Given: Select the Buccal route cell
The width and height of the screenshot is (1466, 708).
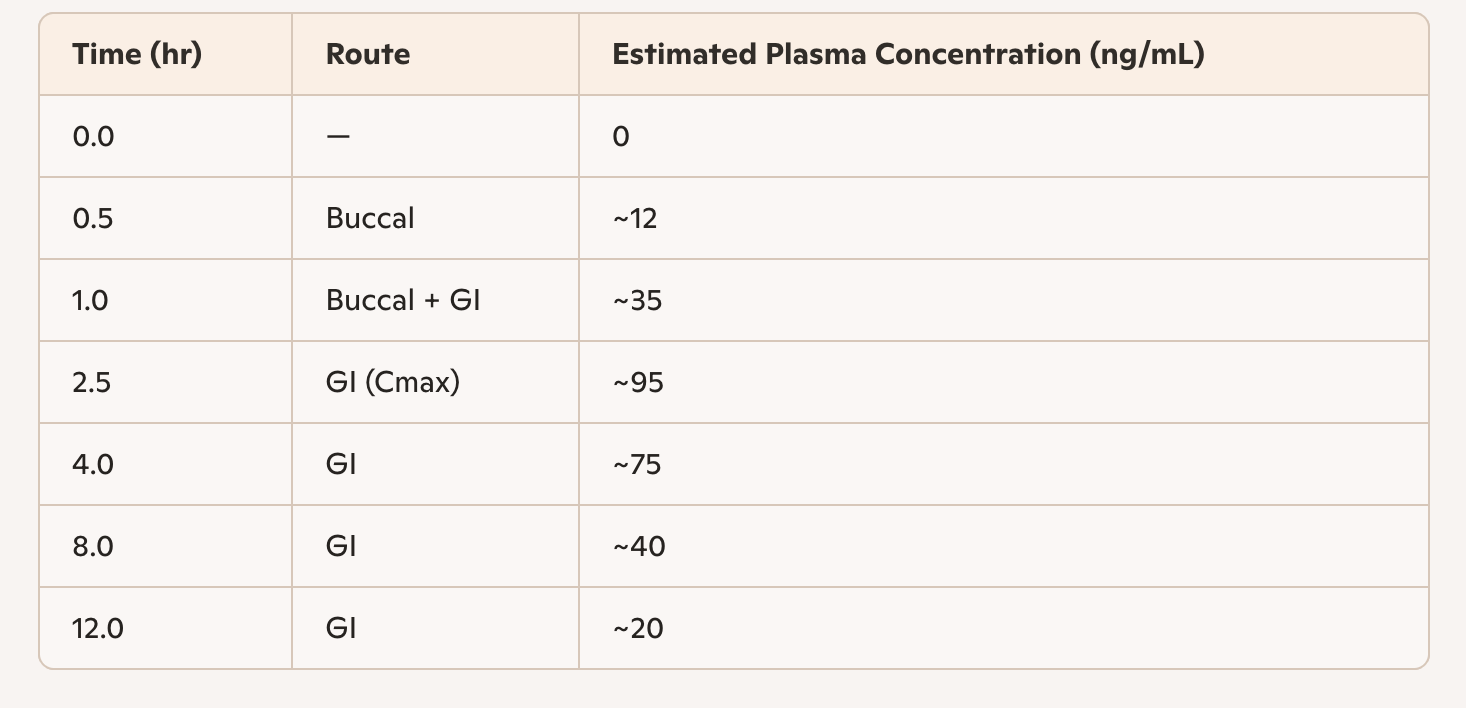Looking at the screenshot, I should [370, 219].
